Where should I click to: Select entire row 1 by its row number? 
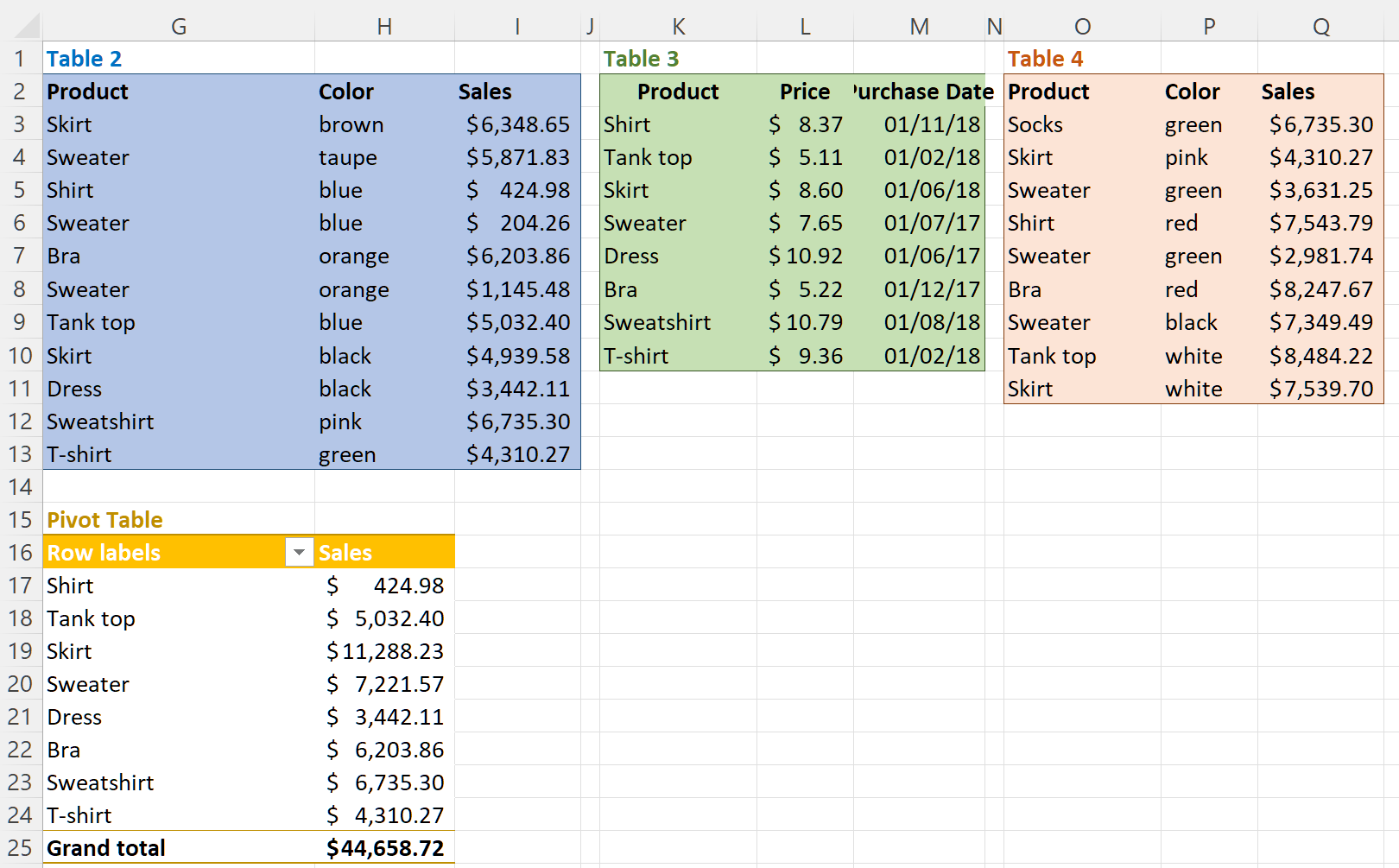20,58
